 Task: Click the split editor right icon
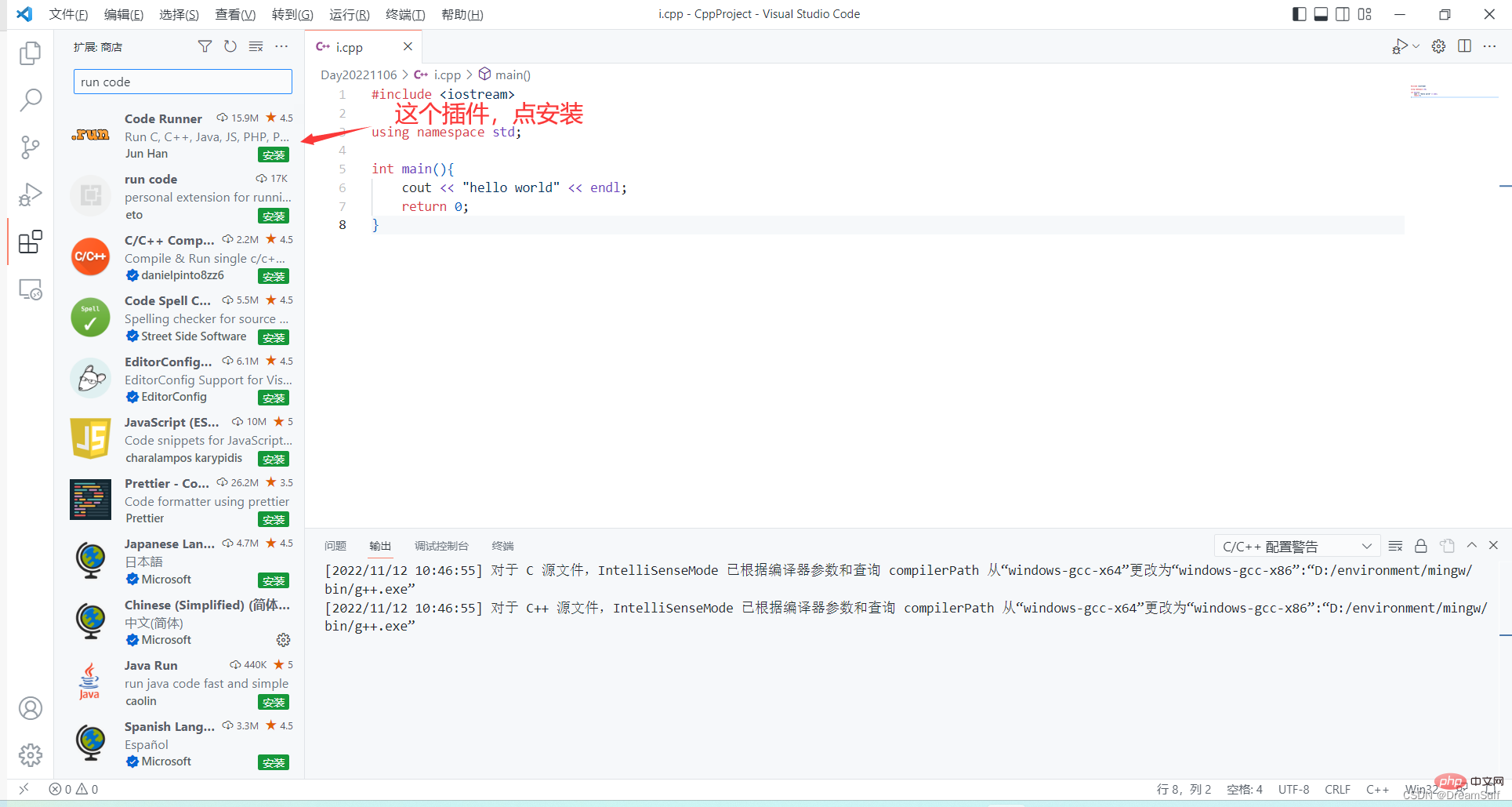[1464, 46]
